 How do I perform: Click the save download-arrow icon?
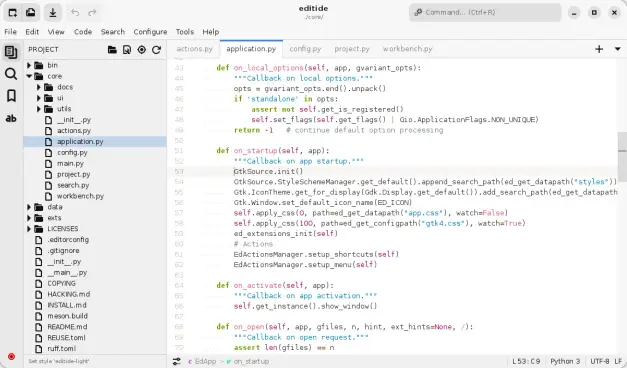pos(53,13)
